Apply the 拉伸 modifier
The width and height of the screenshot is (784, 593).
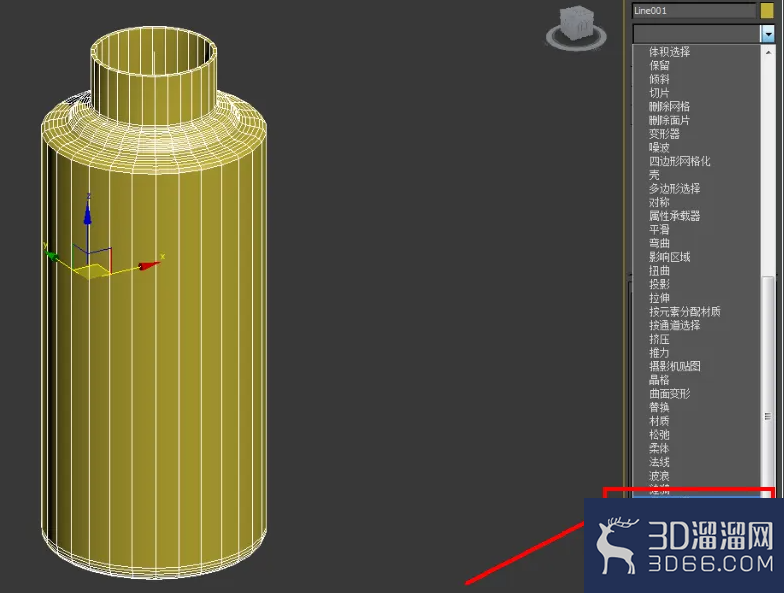[x=659, y=298]
